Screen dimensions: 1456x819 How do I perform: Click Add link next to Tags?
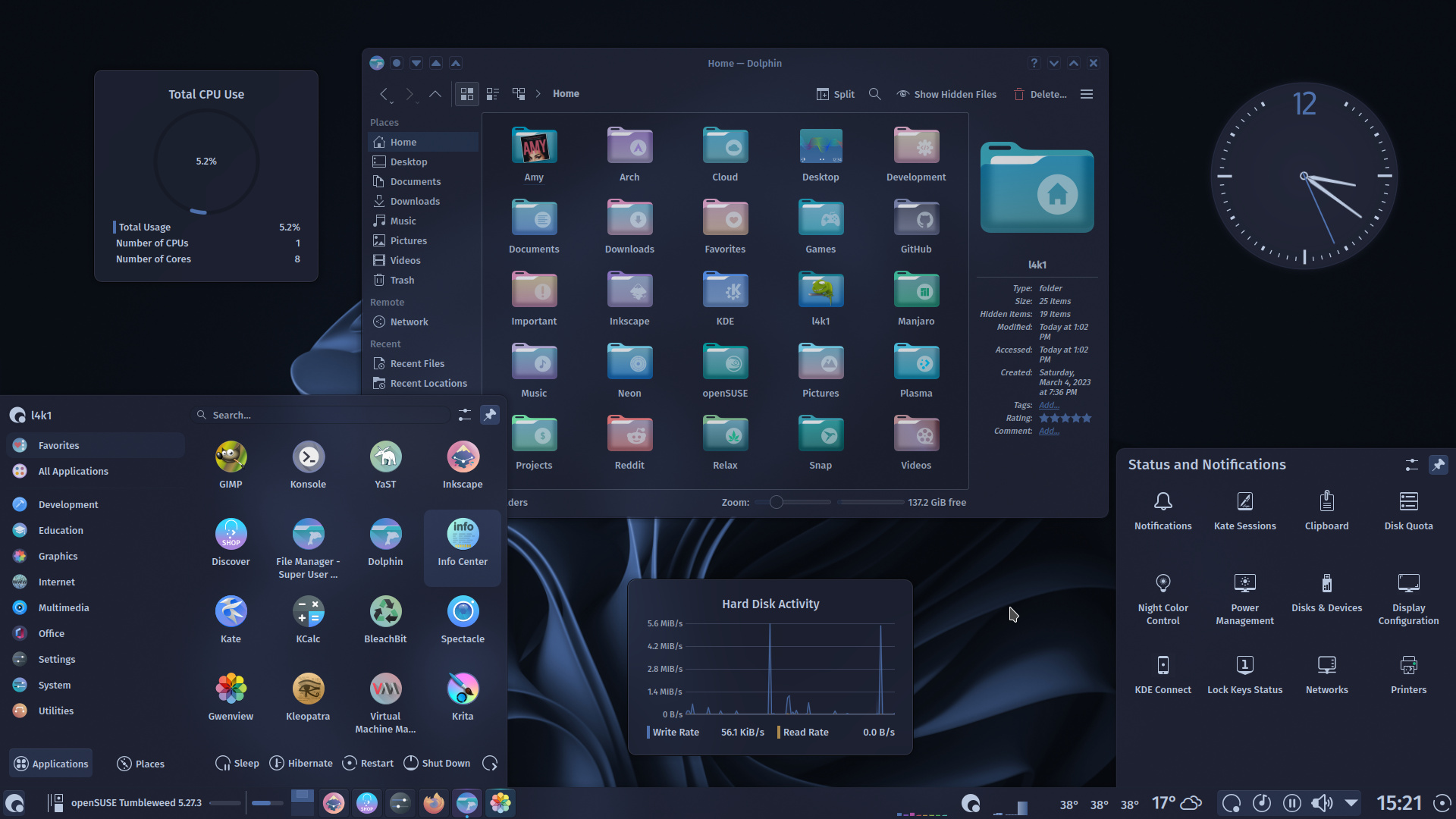click(1048, 405)
